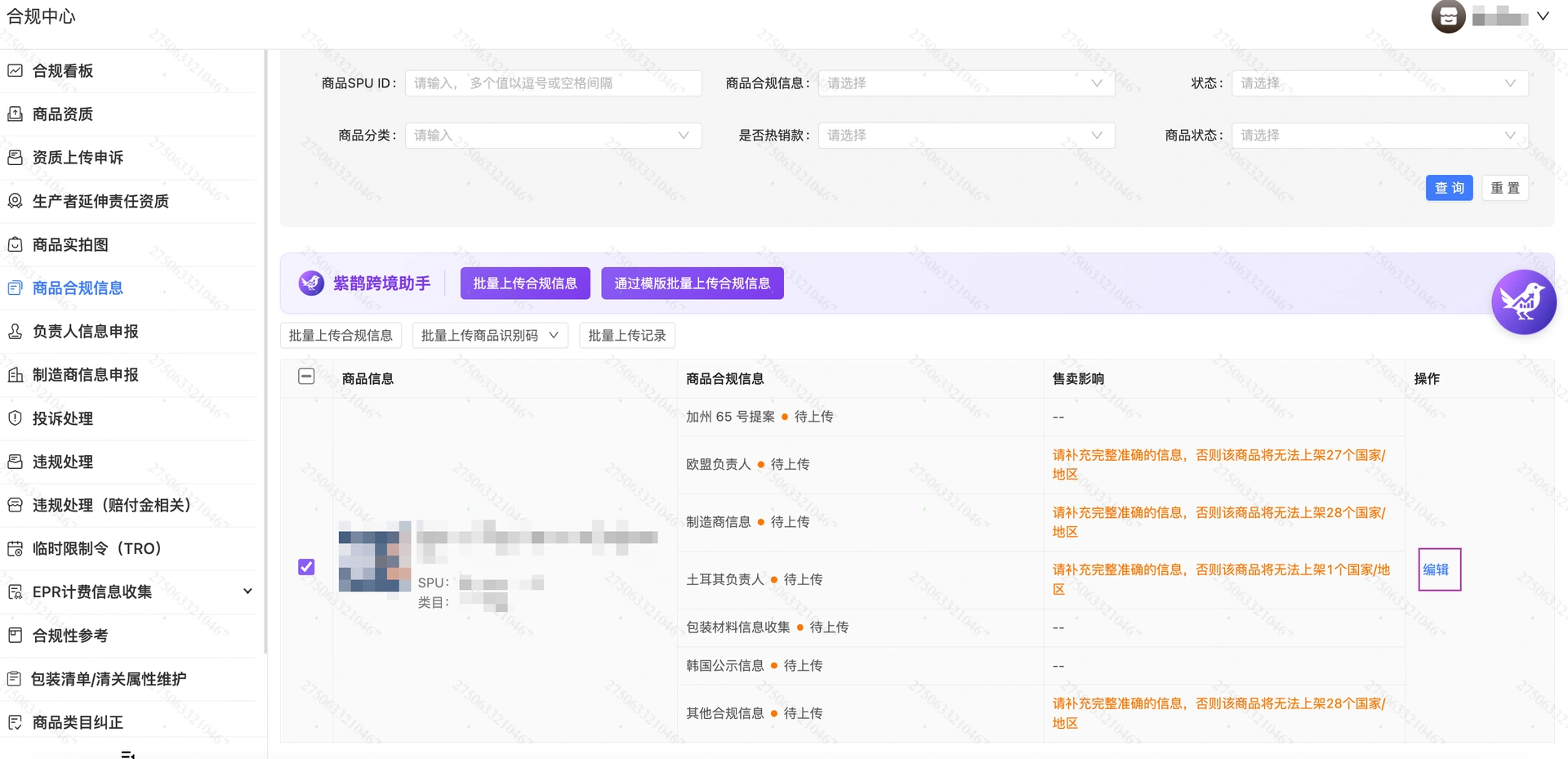The image size is (1568, 759).
Task: Click 欧盟负责人 compliance row text
Action: coord(718,464)
